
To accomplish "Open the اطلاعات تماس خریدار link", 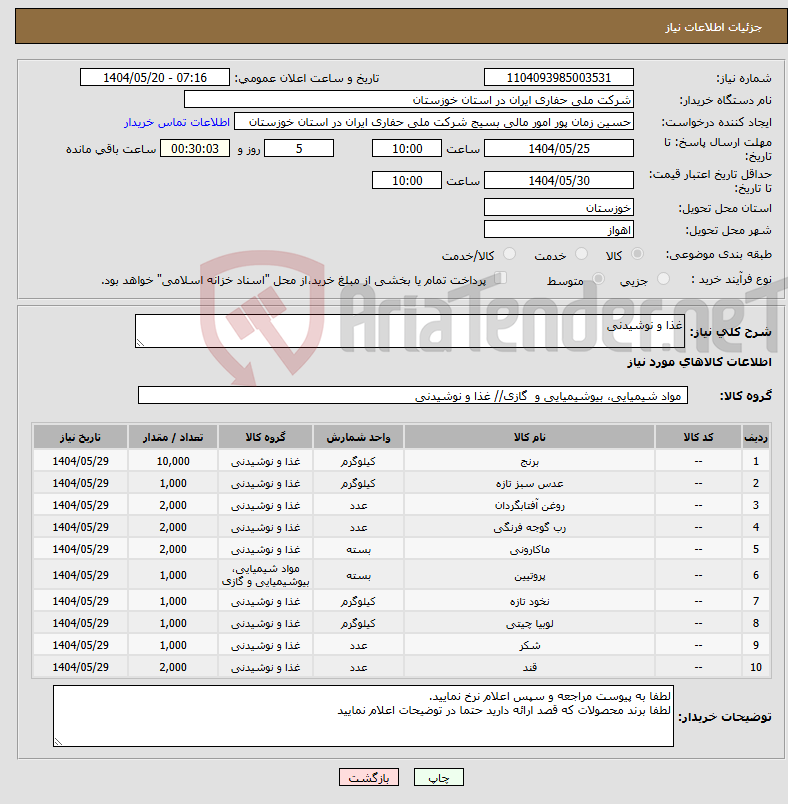I will (176, 122).
